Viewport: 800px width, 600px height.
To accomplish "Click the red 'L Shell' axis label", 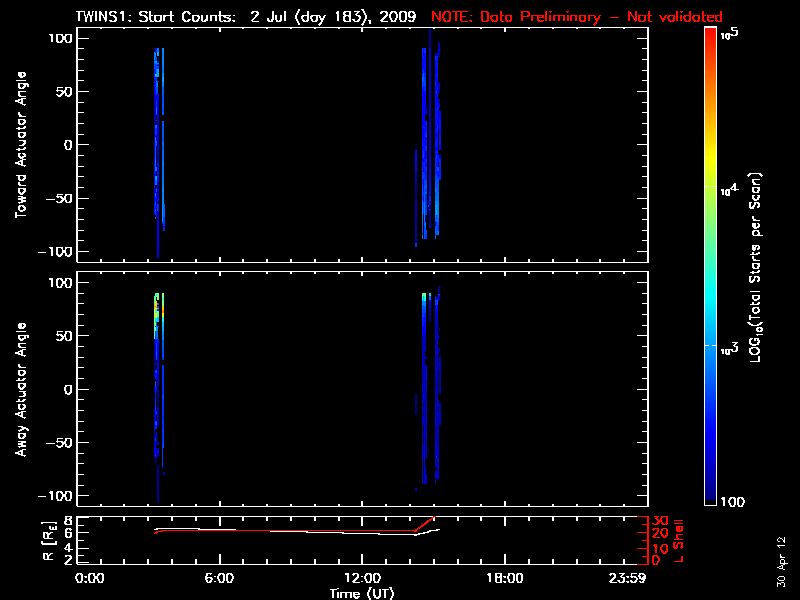I will coord(680,538).
